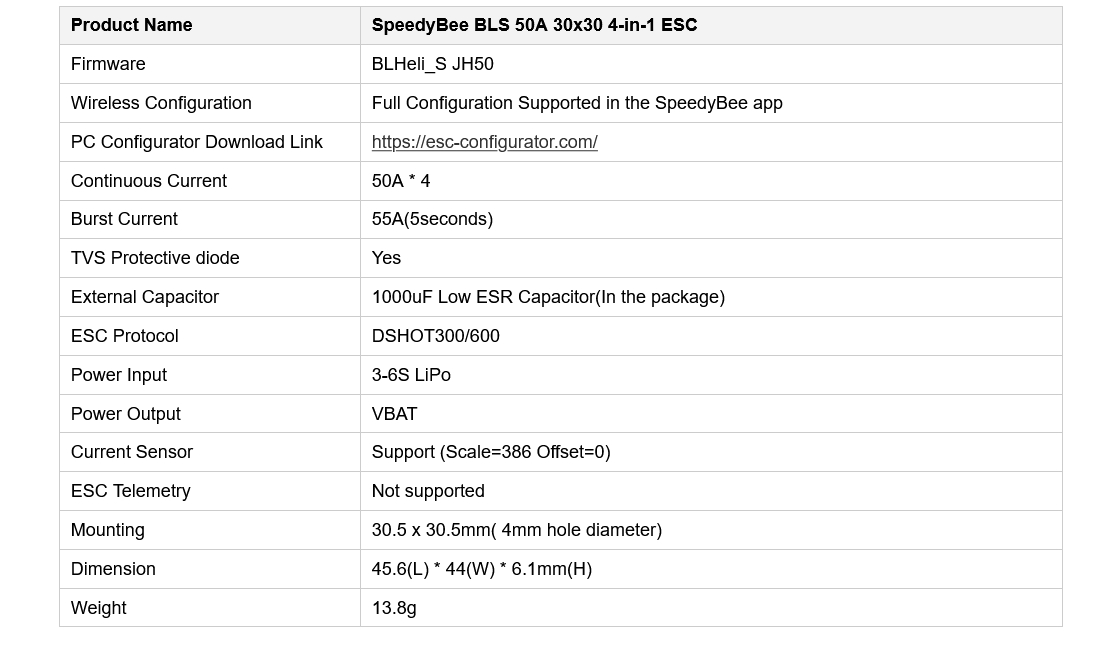
Task: Select the "55A(5seconds)" value
Action: coord(432,219)
